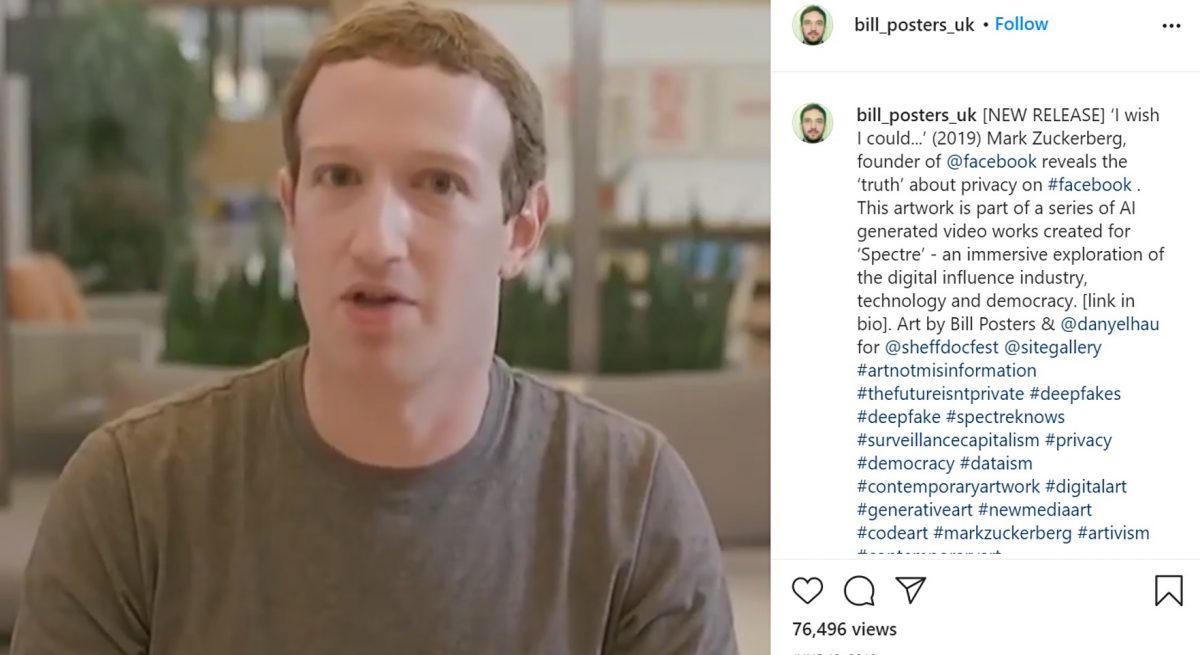This screenshot has height=655, width=1200.
Task: Share the post with the paper plane icon
Action: (x=910, y=590)
